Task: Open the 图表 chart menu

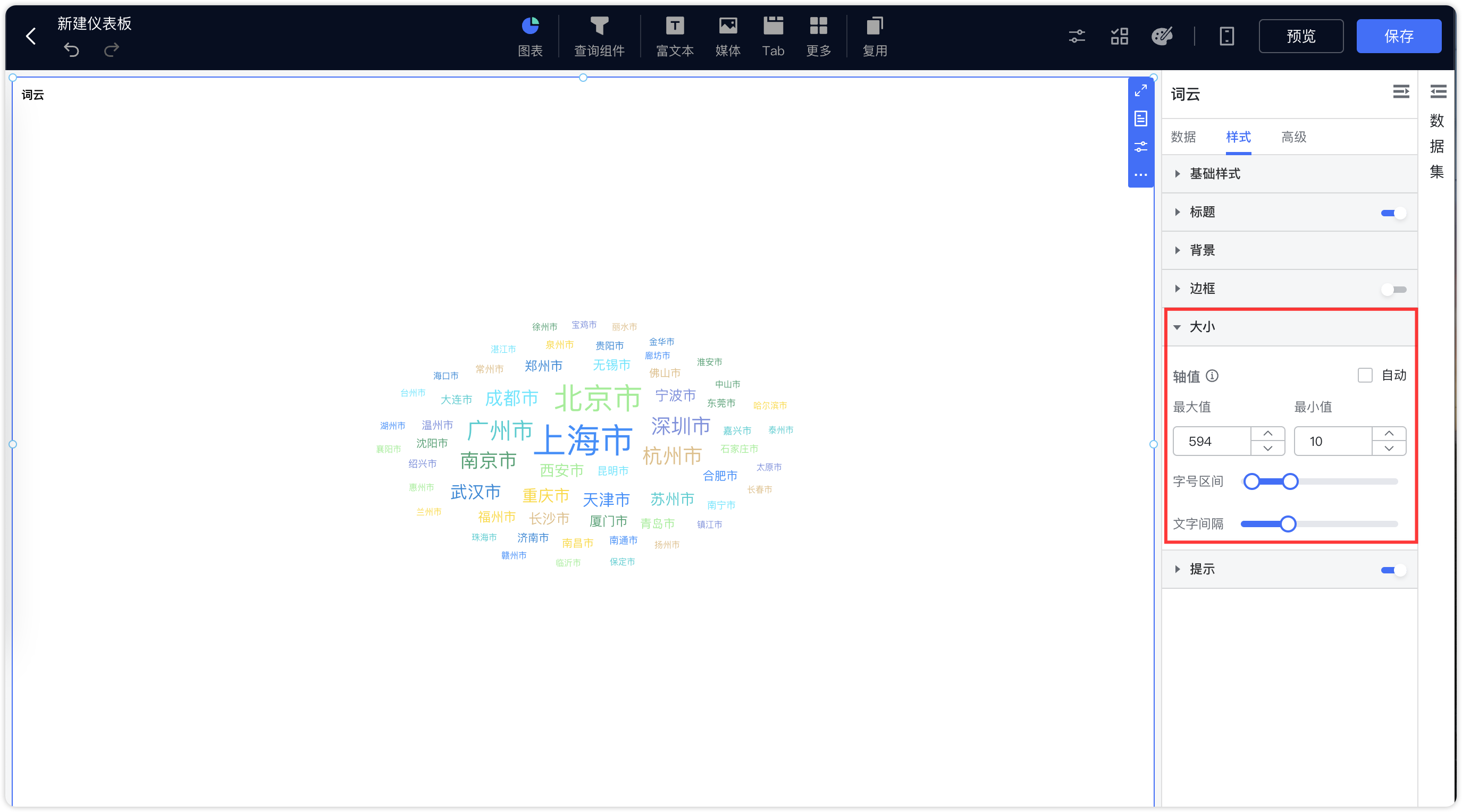Action: tap(530, 36)
